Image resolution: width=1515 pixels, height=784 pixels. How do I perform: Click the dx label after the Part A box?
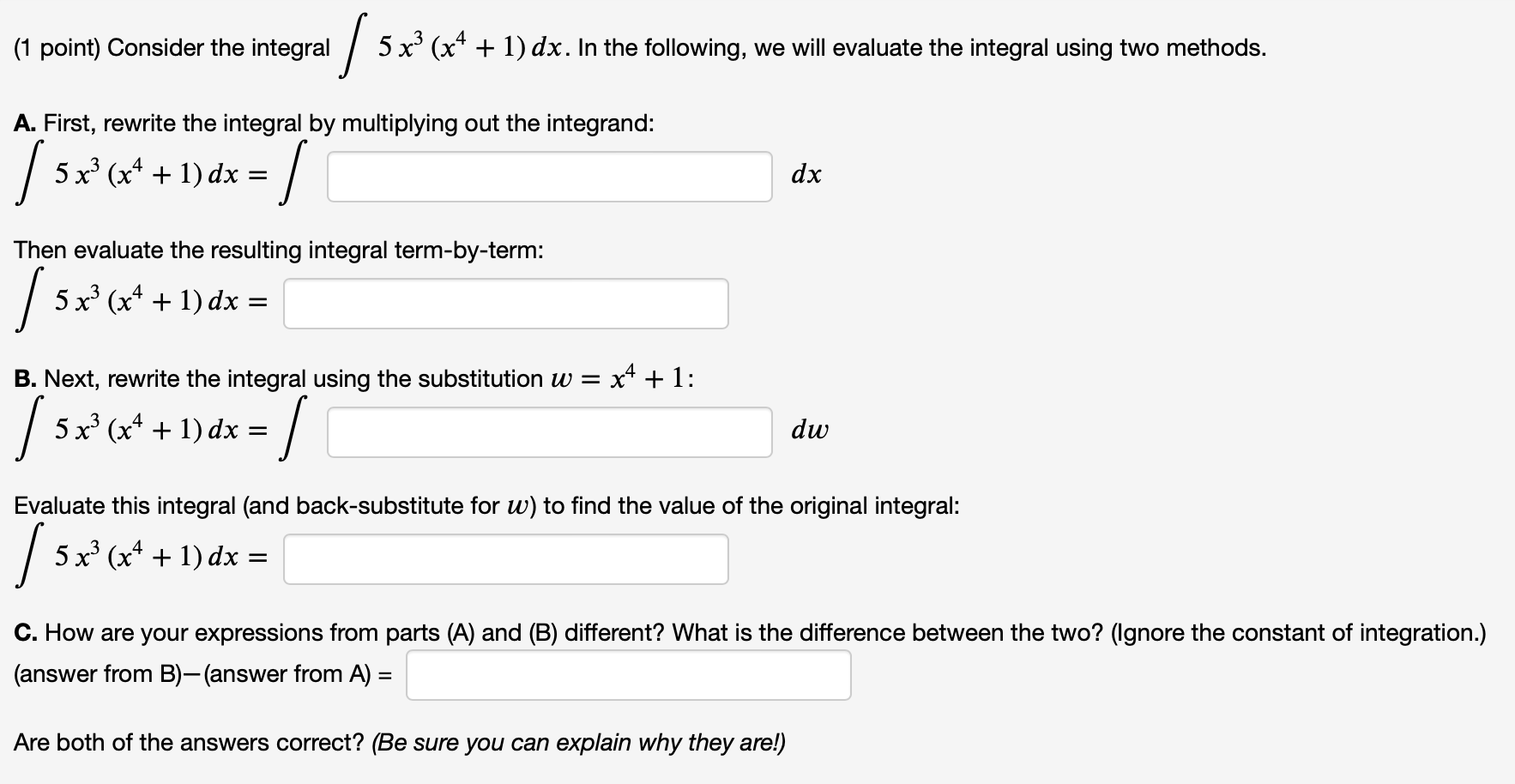[806, 174]
